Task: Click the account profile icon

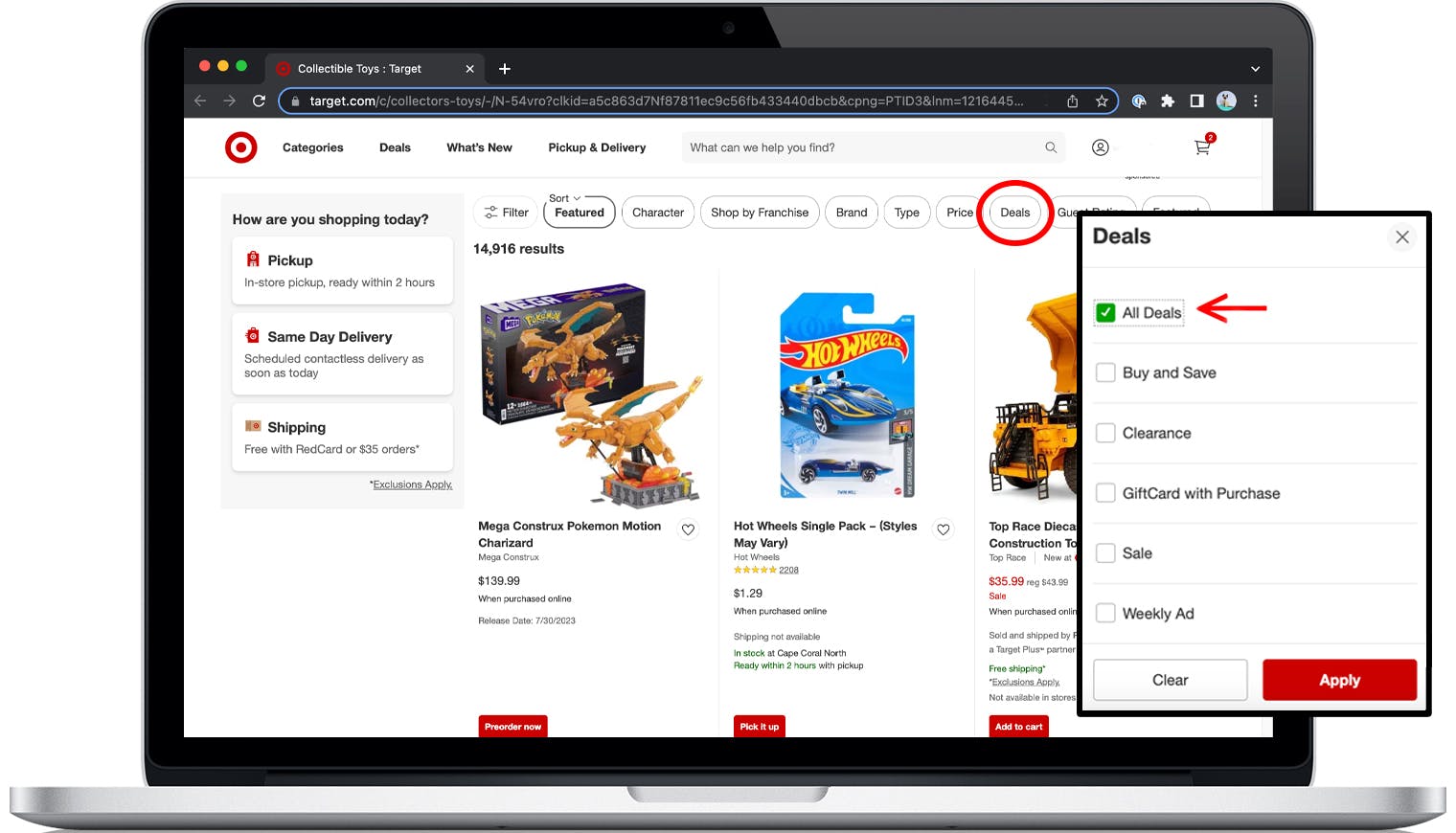Action: tap(1101, 147)
